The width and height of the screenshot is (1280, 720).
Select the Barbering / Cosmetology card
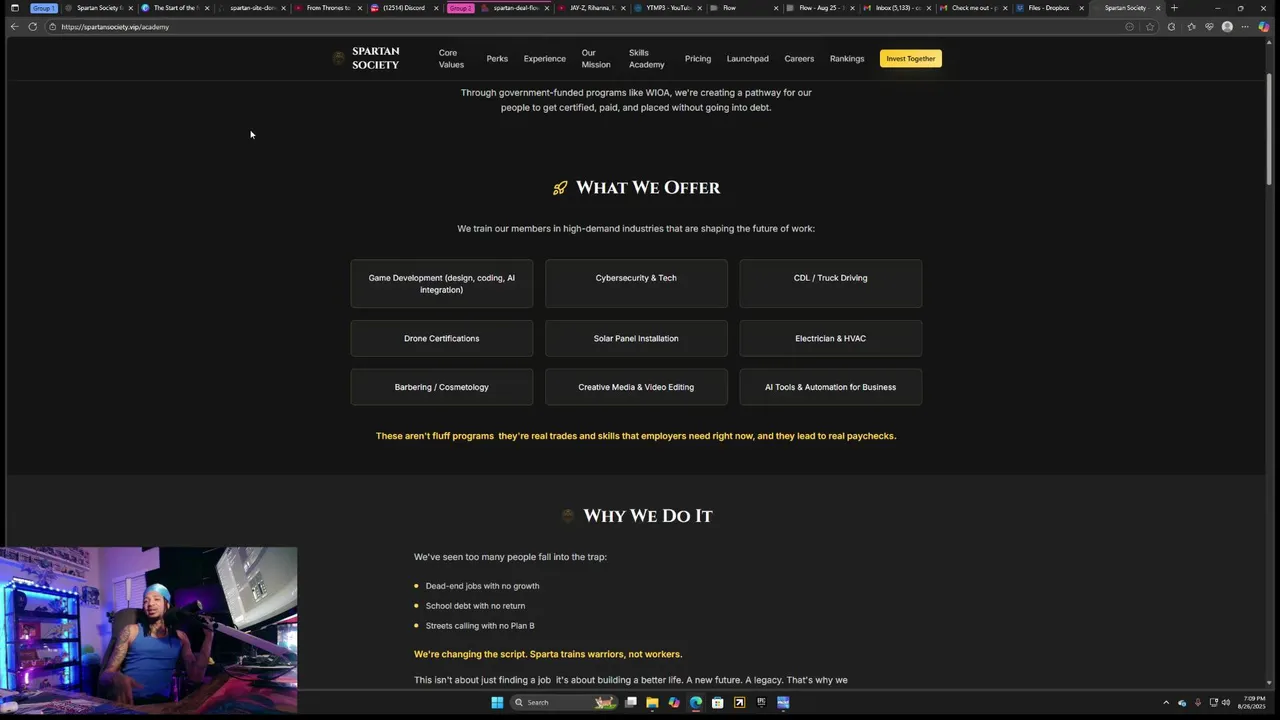(x=442, y=387)
